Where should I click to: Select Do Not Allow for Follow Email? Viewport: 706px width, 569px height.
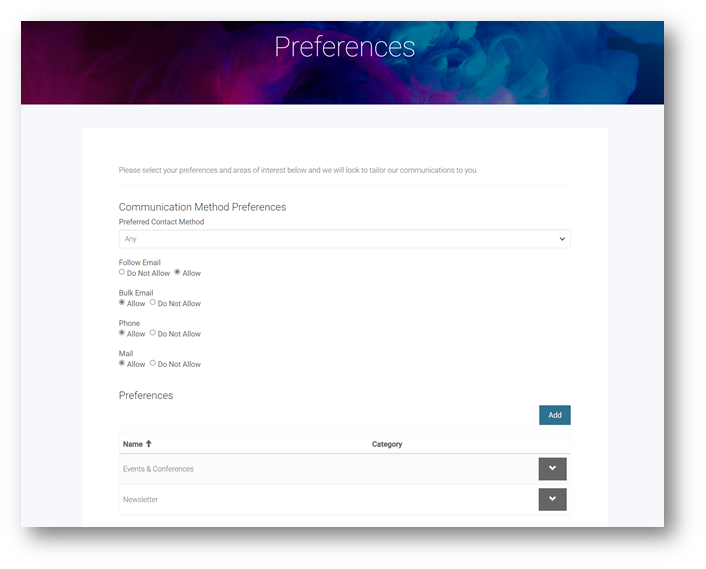tap(122, 272)
